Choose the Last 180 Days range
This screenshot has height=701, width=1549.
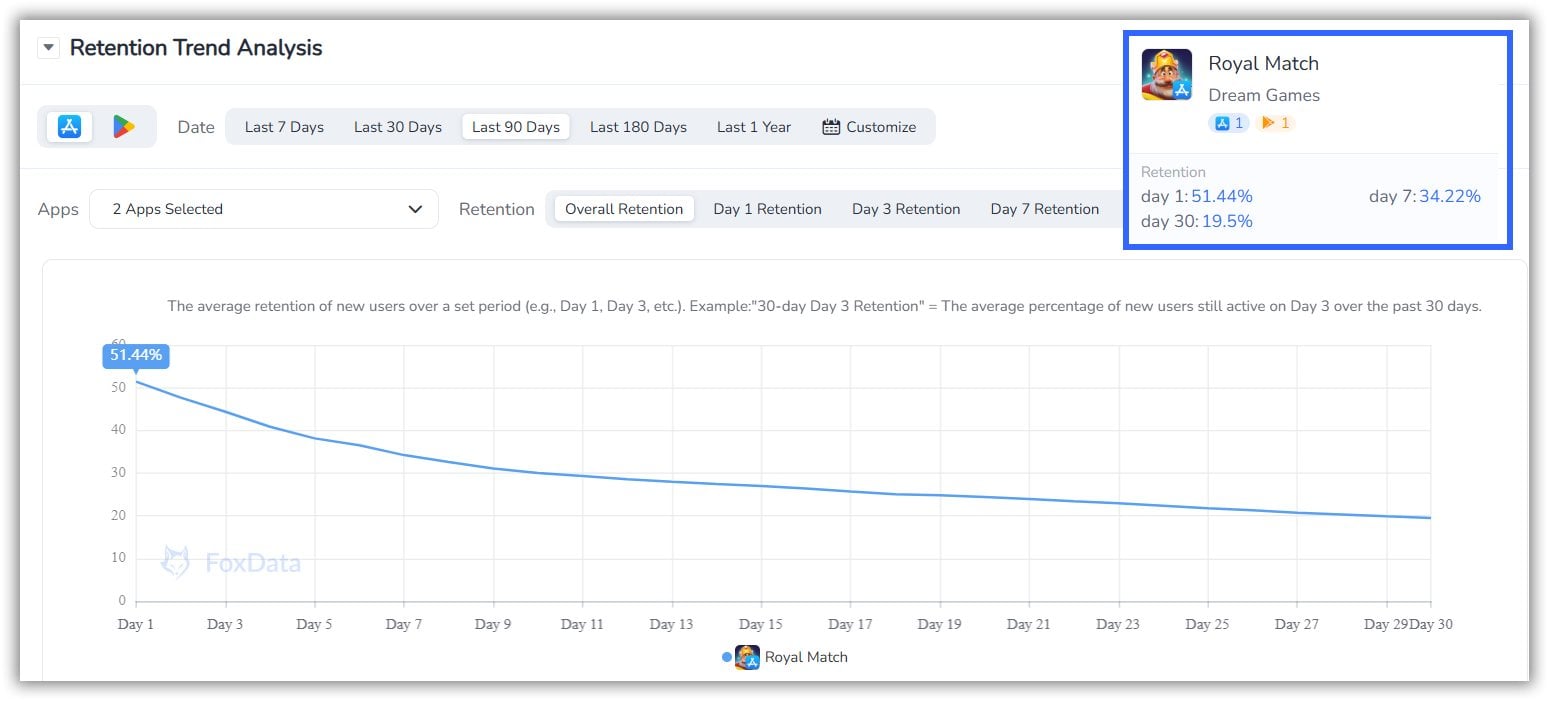click(638, 127)
